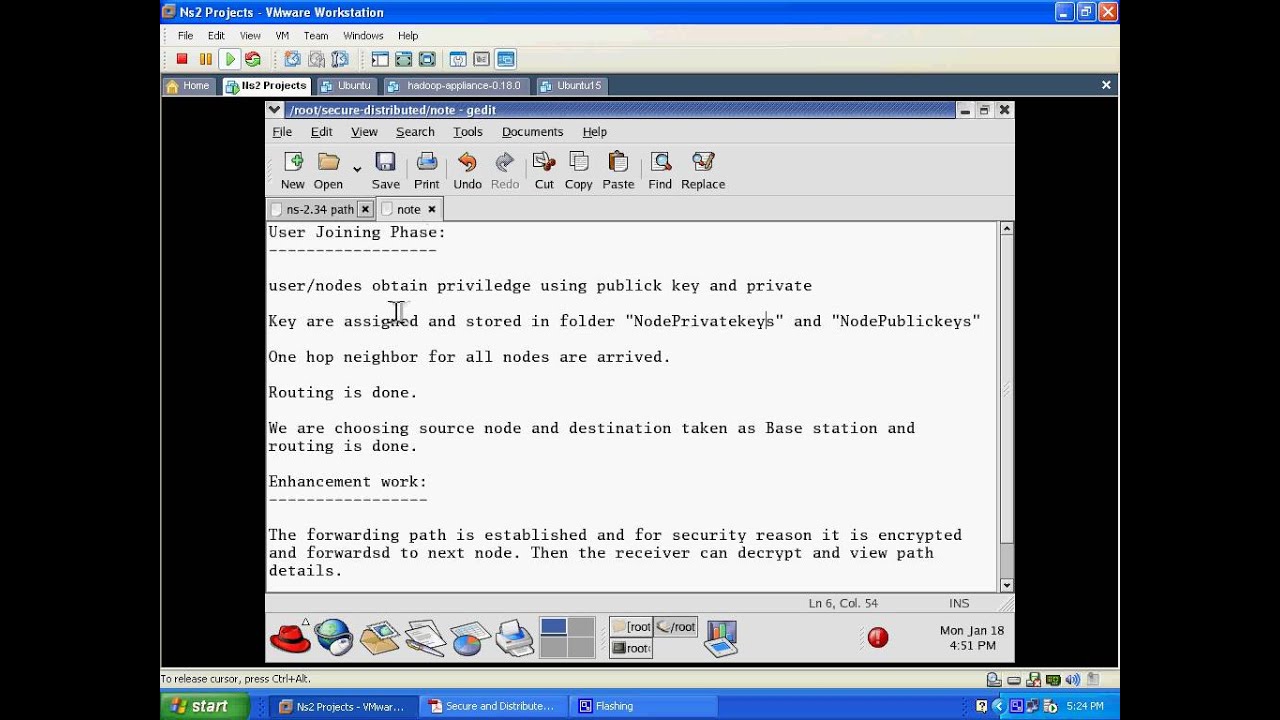Open the gedit Documents menu

[x=532, y=132]
